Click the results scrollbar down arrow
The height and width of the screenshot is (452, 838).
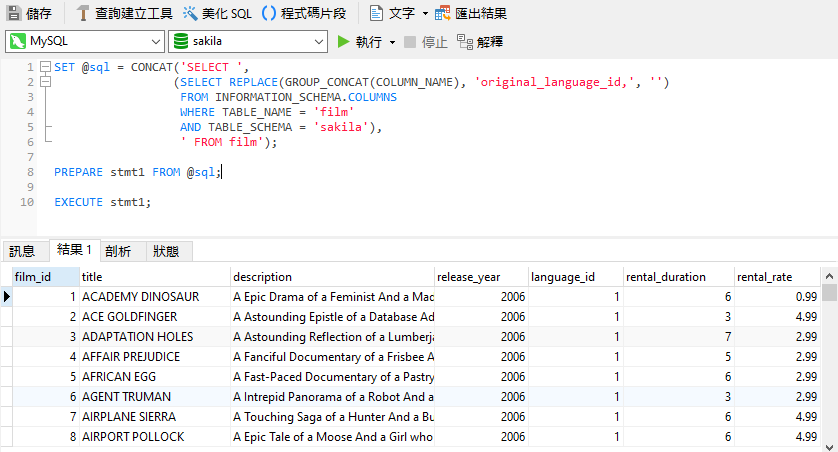829,447
